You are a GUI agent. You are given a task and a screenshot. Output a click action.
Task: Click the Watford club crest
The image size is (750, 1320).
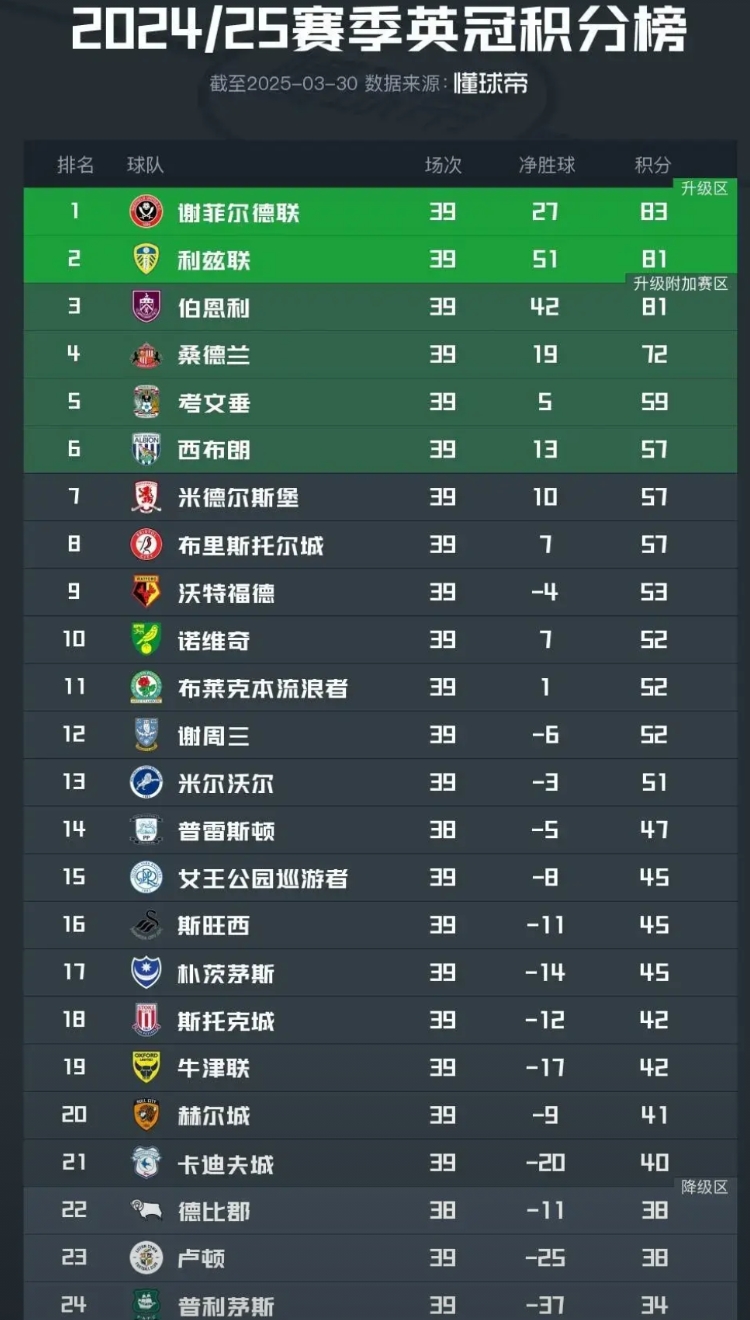[x=146, y=592]
